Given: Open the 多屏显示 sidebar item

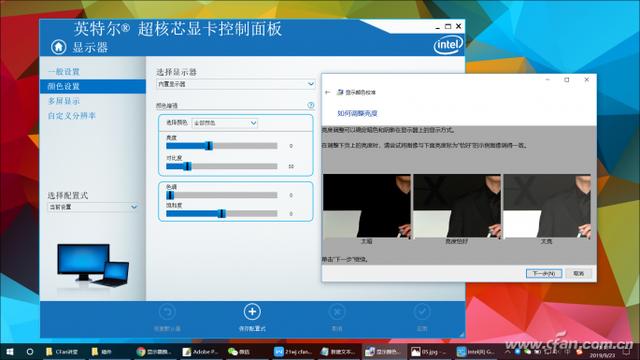Looking at the screenshot, I should click(64, 101).
